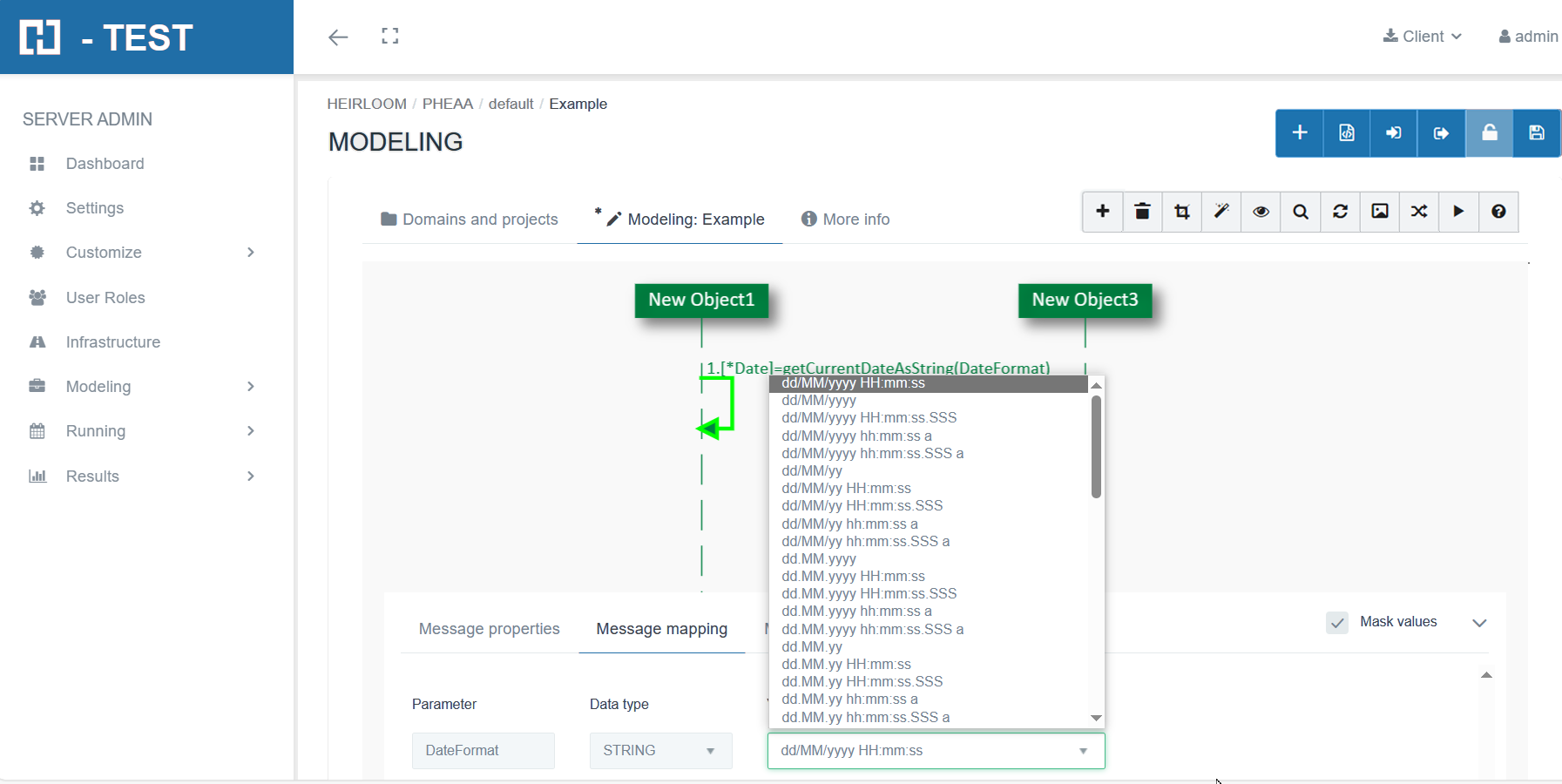The height and width of the screenshot is (784, 1562).
Task: Click the blue save disk icon
Action: pos(1537,133)
